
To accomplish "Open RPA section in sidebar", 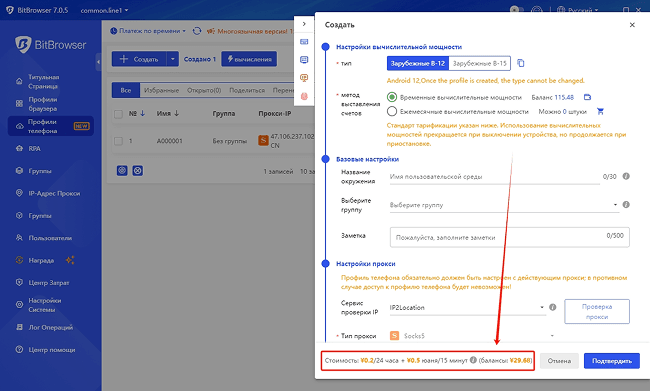I will pyautogui.click(x=34, y=148).
